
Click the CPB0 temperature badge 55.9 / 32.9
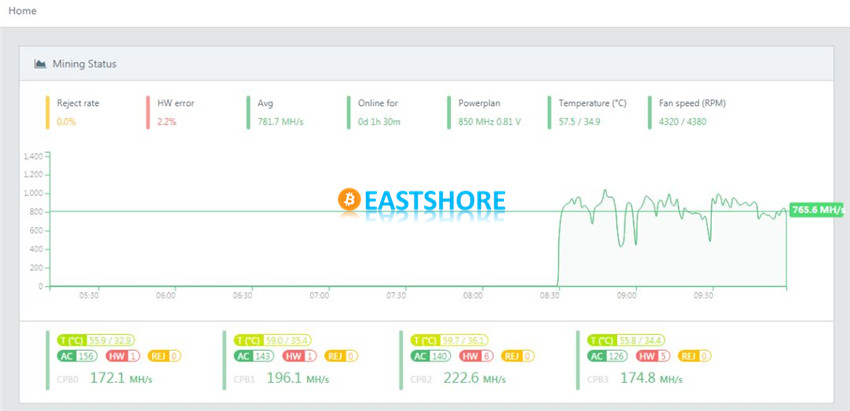[x=96, y=341]
